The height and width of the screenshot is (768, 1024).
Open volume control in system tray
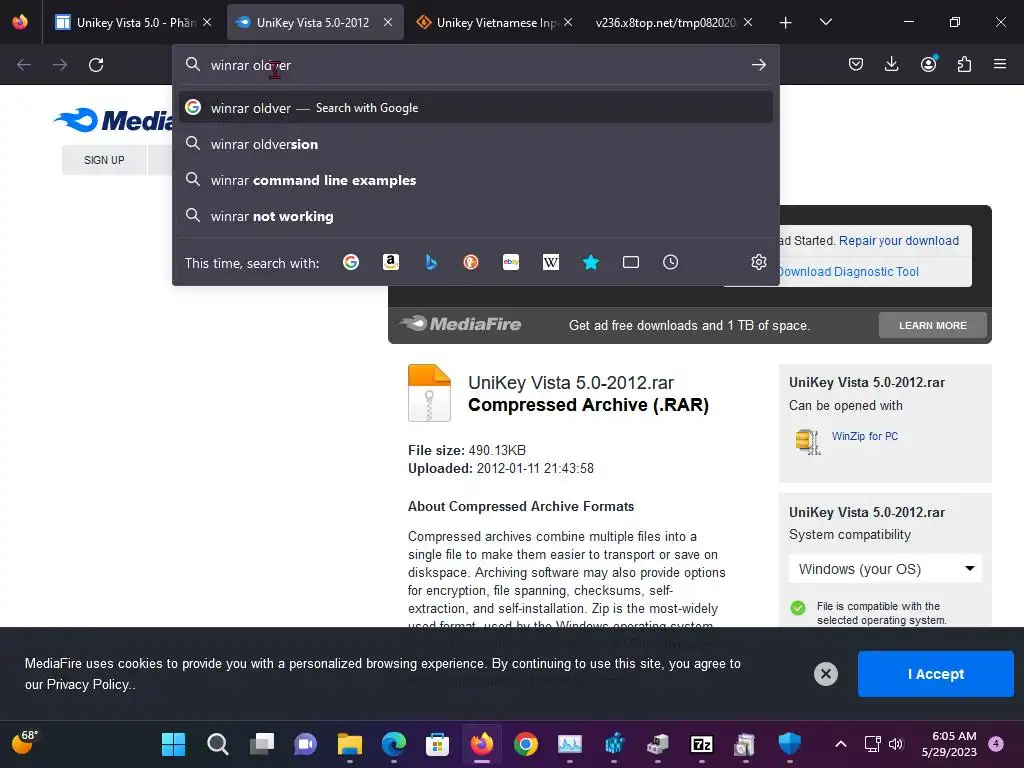pyautogui.click(x=895, y=744)
